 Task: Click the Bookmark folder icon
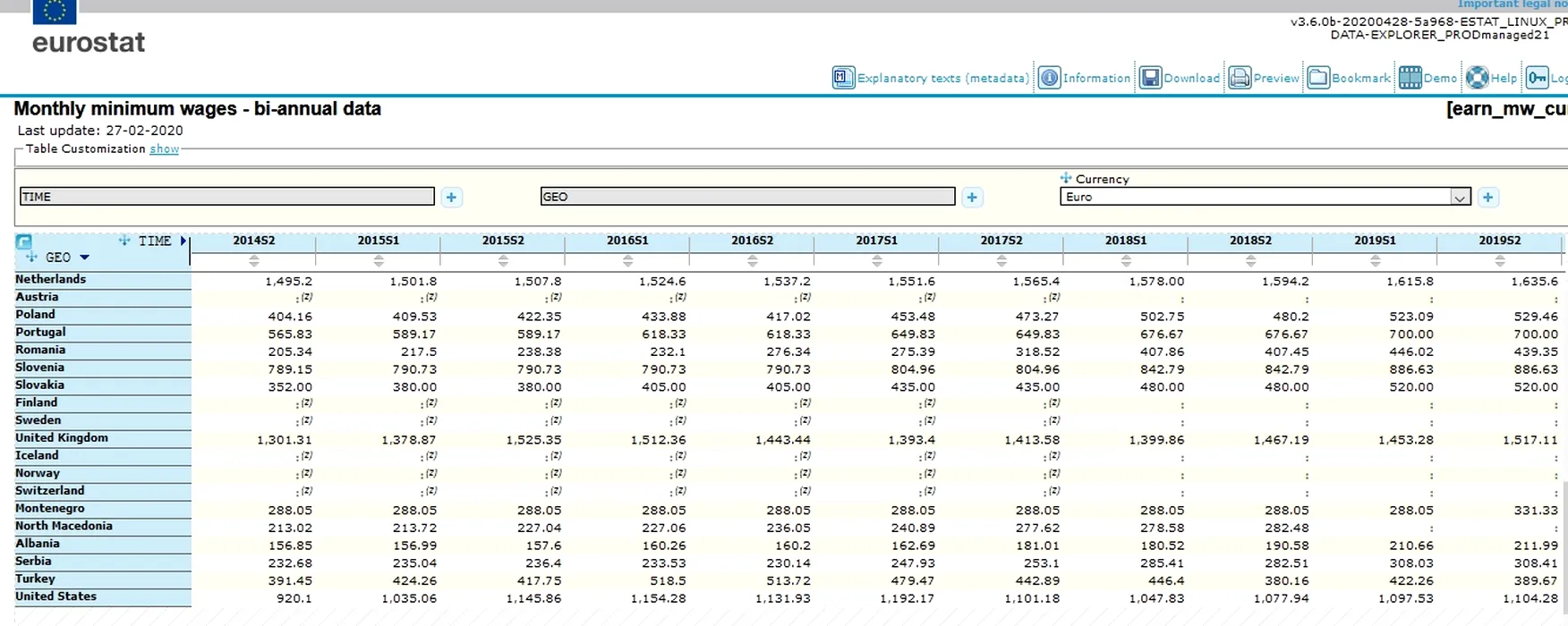click(x=1318, y=78)
